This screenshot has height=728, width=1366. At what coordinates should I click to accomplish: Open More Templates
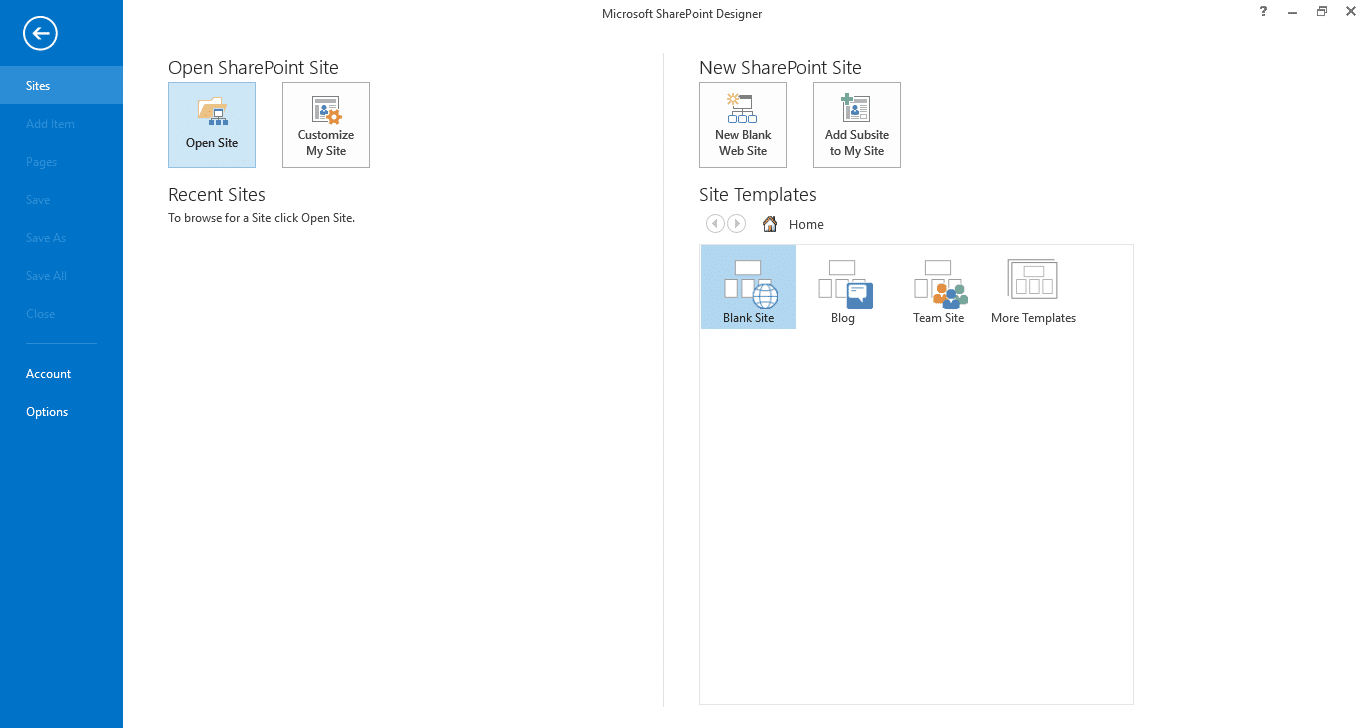click(x=1033, y=288)
